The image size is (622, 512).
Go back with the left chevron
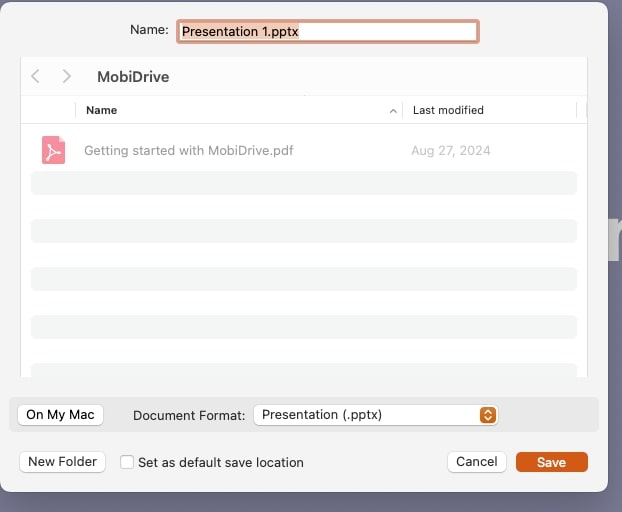(36, 76)
